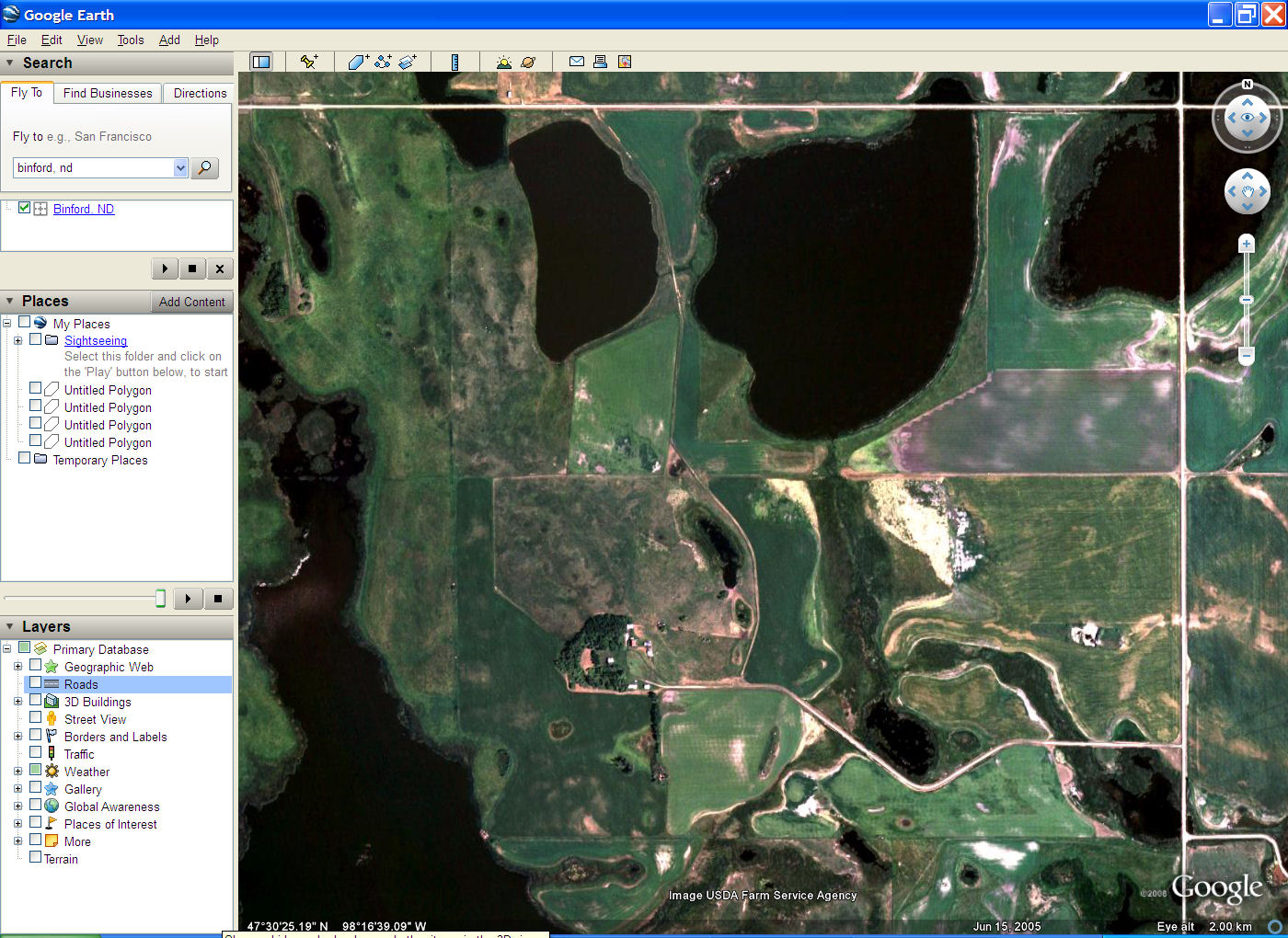Open the View menu
1288x938 pixels.
(x=90, y=40)
